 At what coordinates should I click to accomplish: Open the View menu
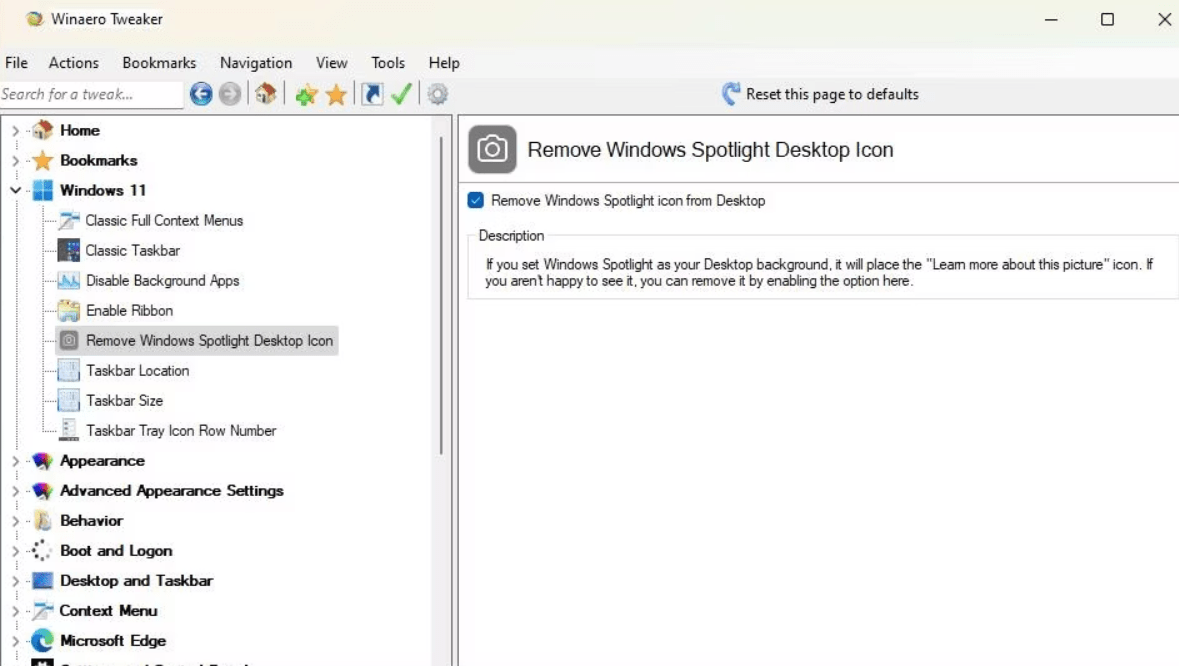point(332,63)
